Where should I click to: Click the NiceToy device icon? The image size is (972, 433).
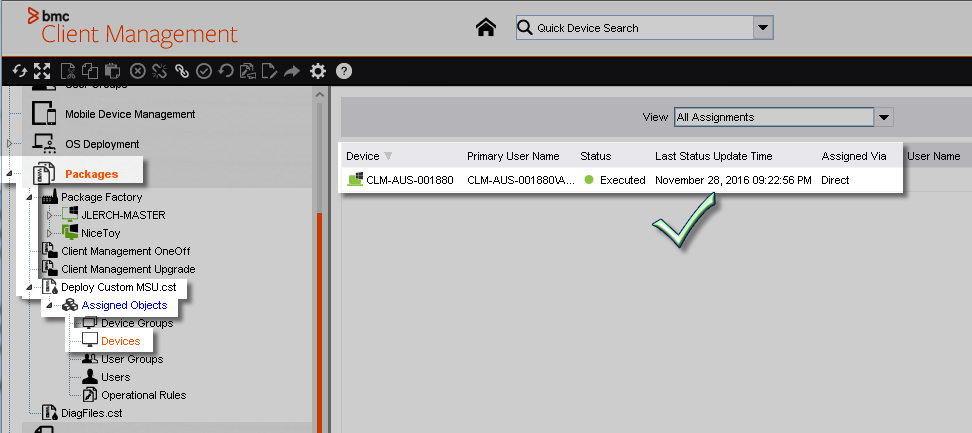tap(70, 233)
